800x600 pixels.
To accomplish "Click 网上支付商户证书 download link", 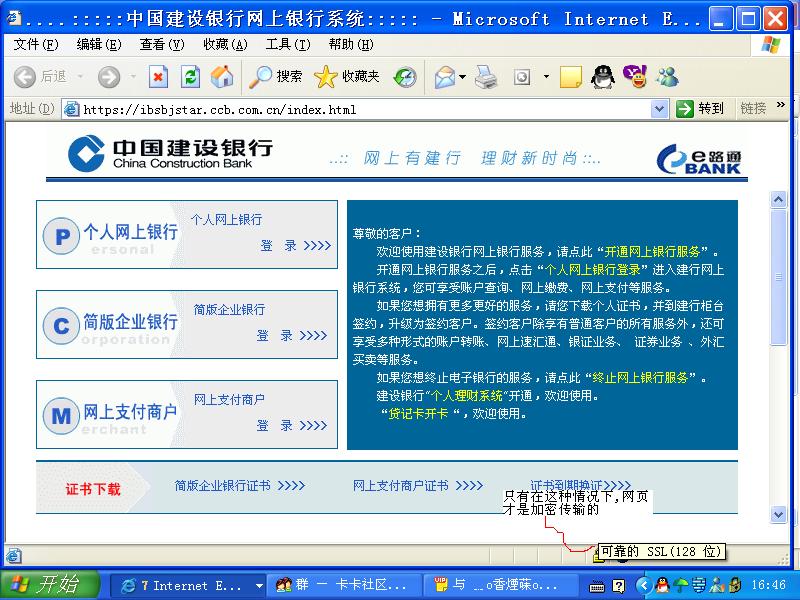I will (418, 485).
